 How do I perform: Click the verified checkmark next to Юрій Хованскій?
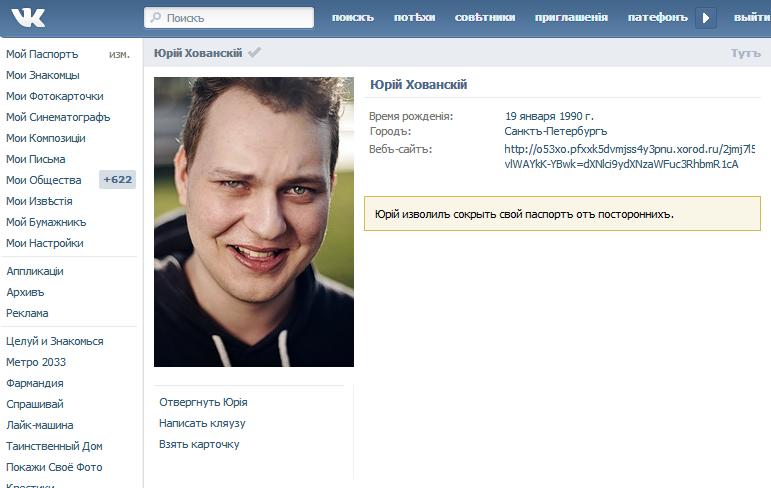255,52
